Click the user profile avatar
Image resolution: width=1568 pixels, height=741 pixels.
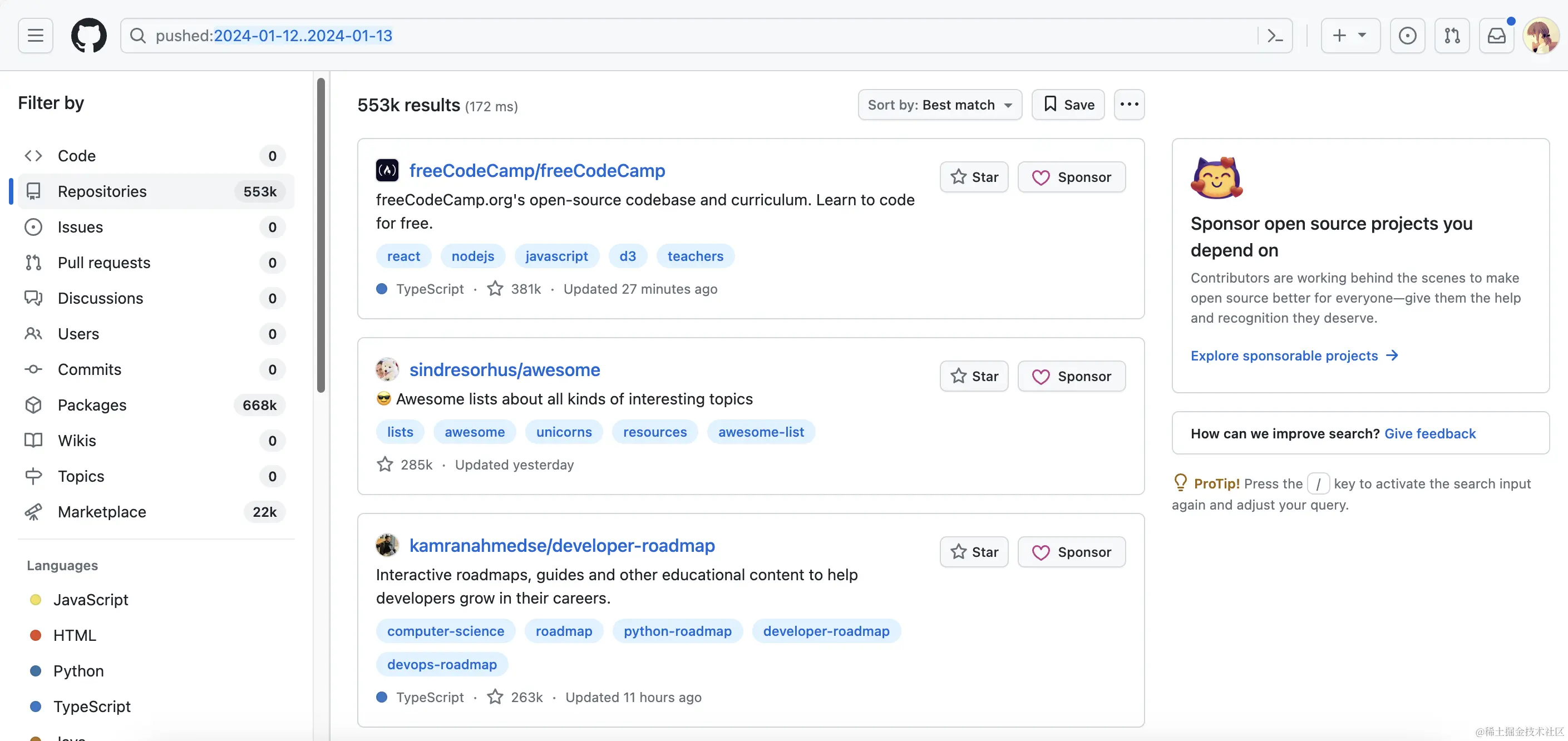1541,35
